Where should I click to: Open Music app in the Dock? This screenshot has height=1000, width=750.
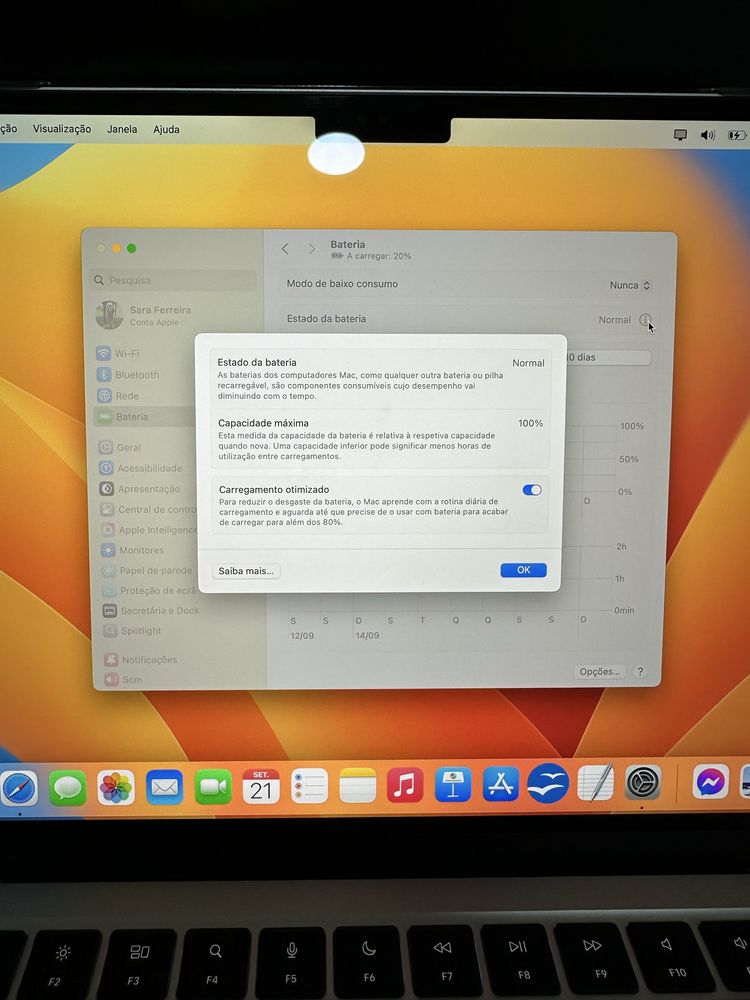405,785
